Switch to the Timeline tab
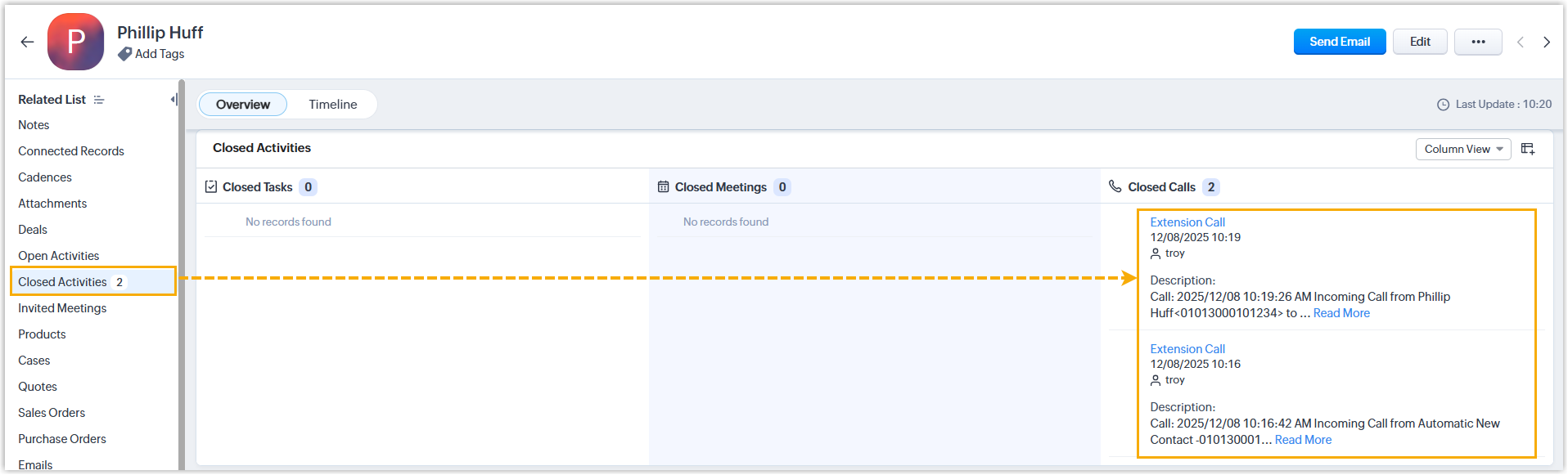This screenshot has height=475, width=1568. (332, 105)
